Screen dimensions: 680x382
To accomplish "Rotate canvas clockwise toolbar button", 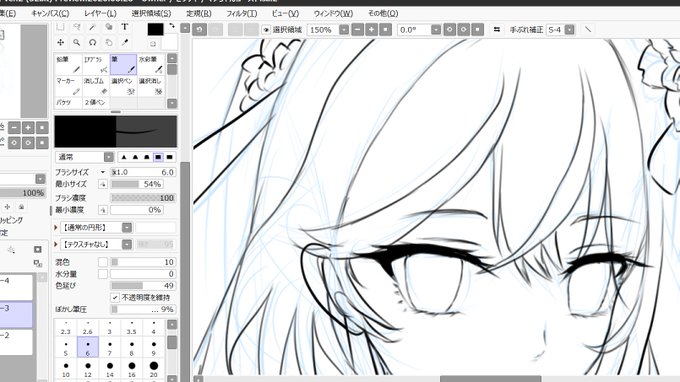I will click(x=463, y=29).
